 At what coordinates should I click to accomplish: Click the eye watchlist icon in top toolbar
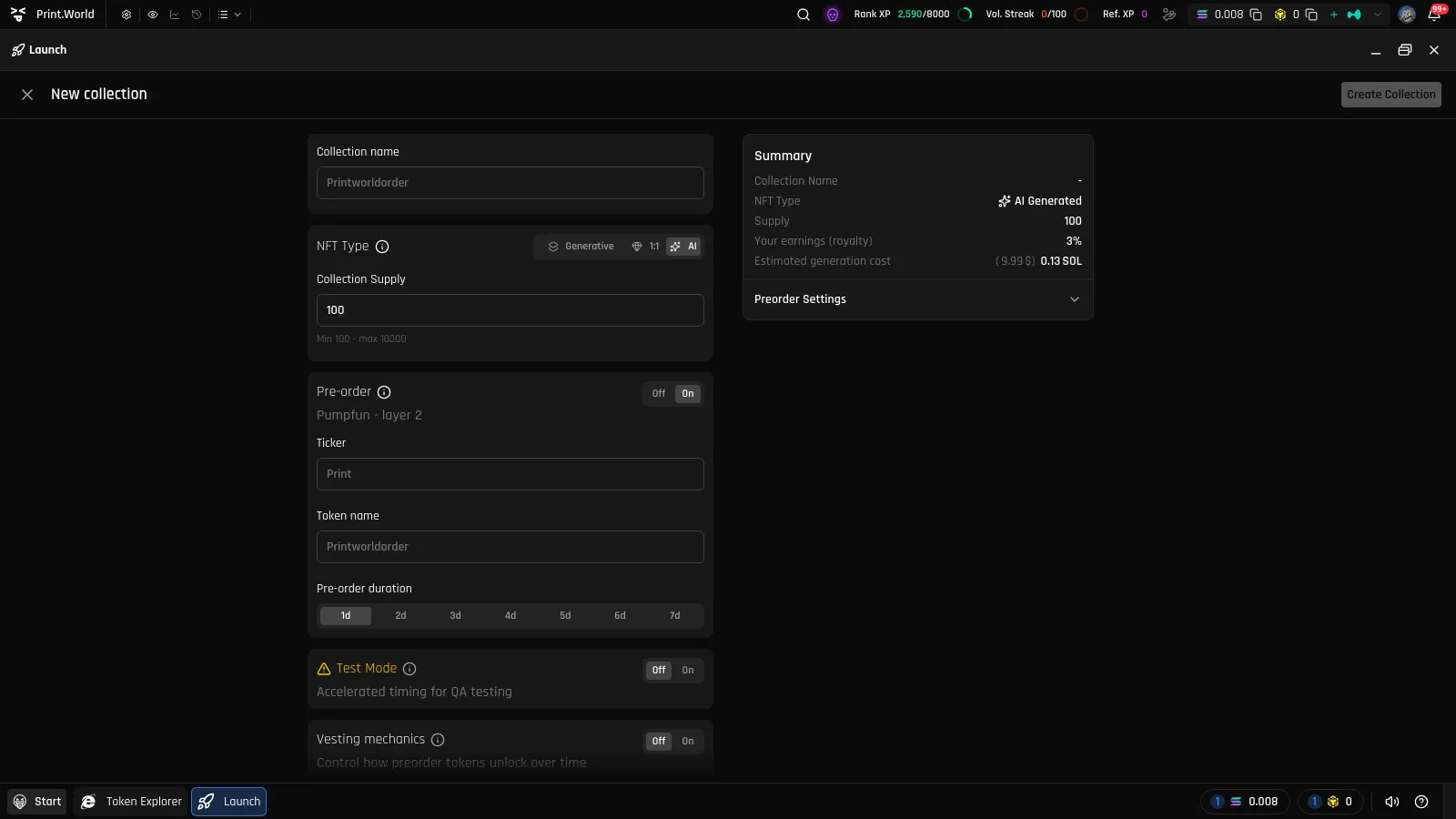coord(152,15)
